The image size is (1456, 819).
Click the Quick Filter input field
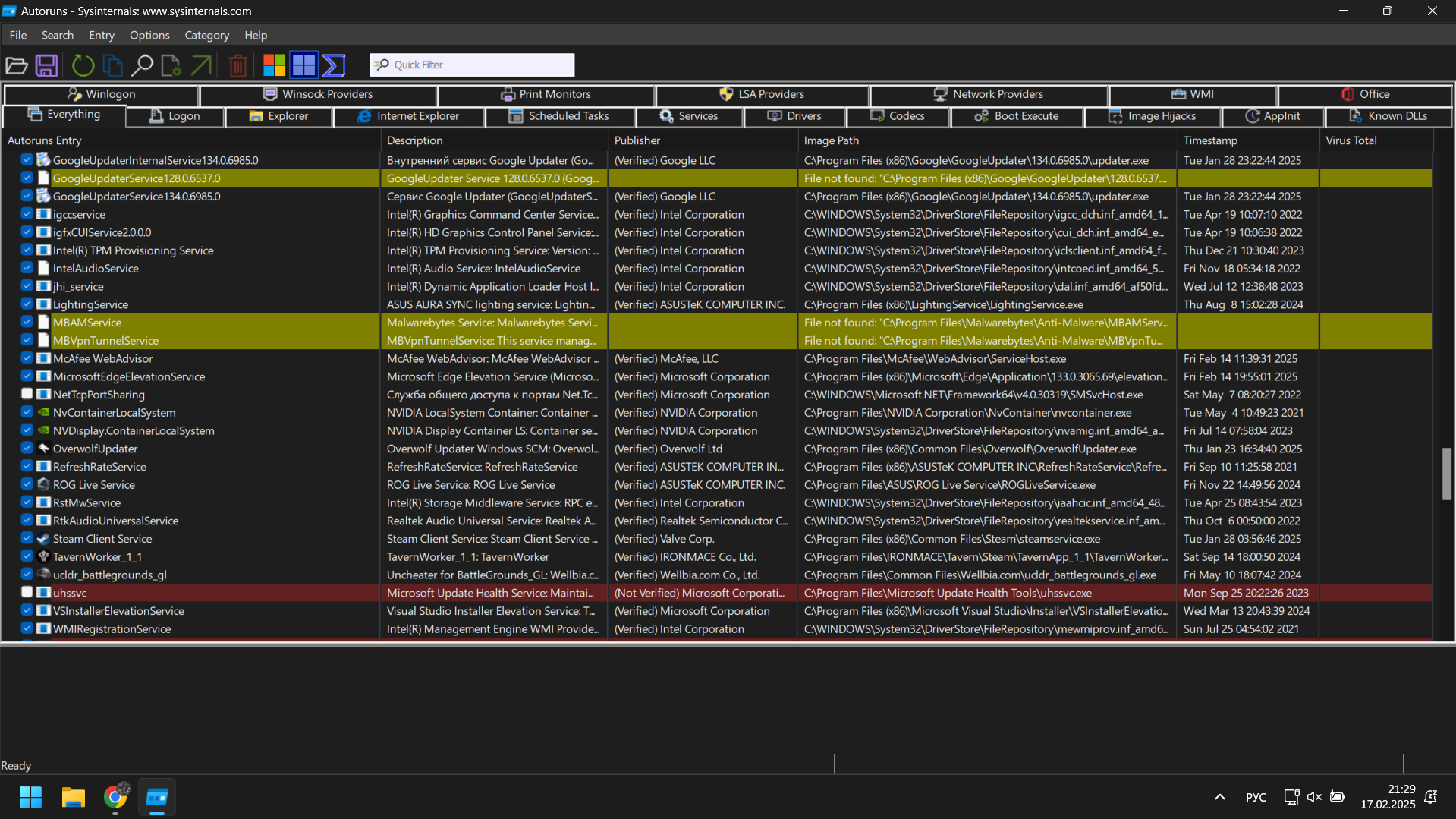(472, 65)
